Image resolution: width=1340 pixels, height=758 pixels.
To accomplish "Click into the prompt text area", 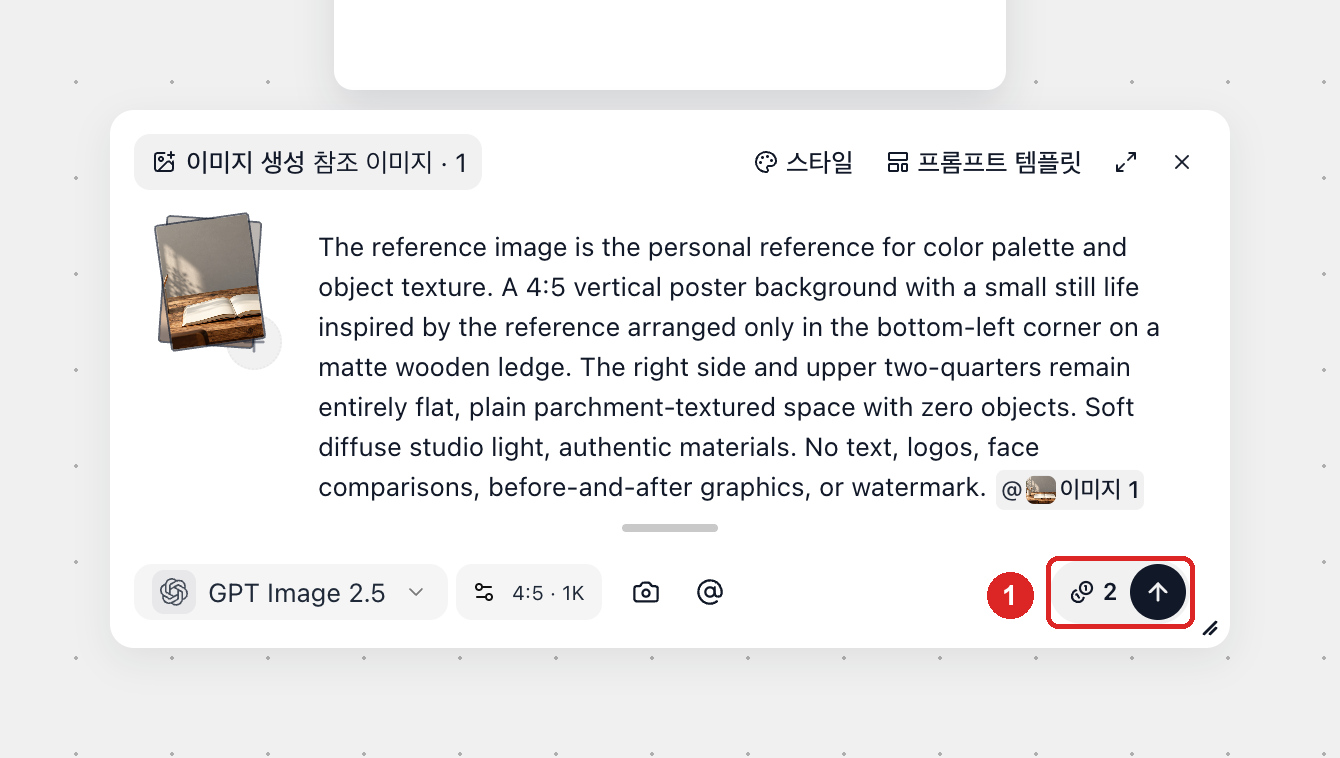I will pyautogui.click(x=739, y=367).
